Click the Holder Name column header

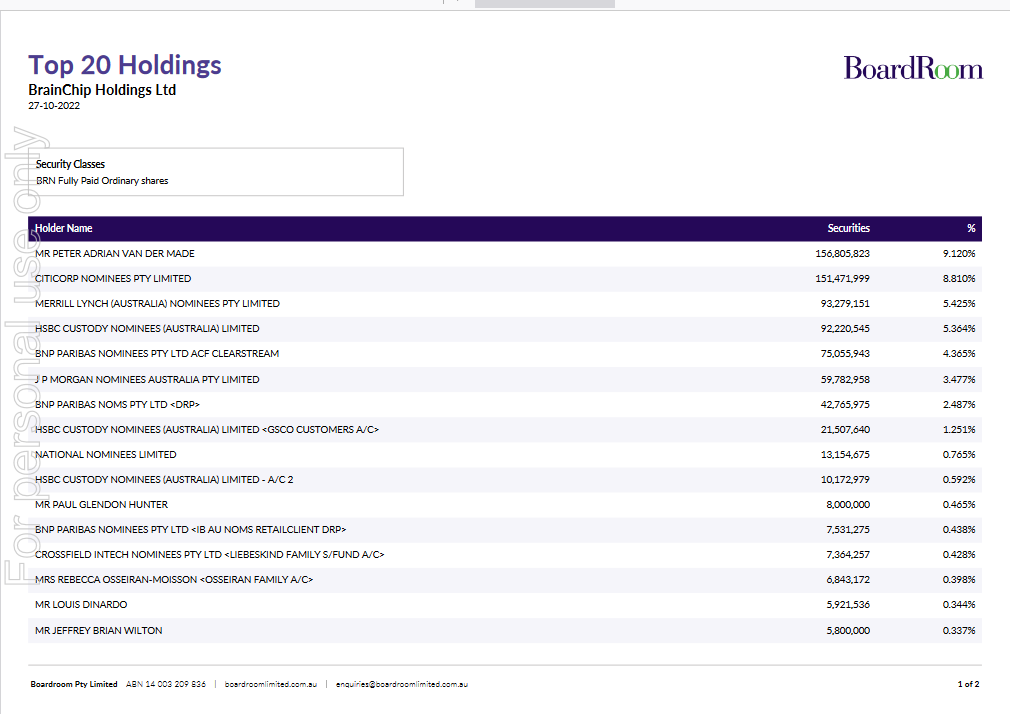point(64,228)
